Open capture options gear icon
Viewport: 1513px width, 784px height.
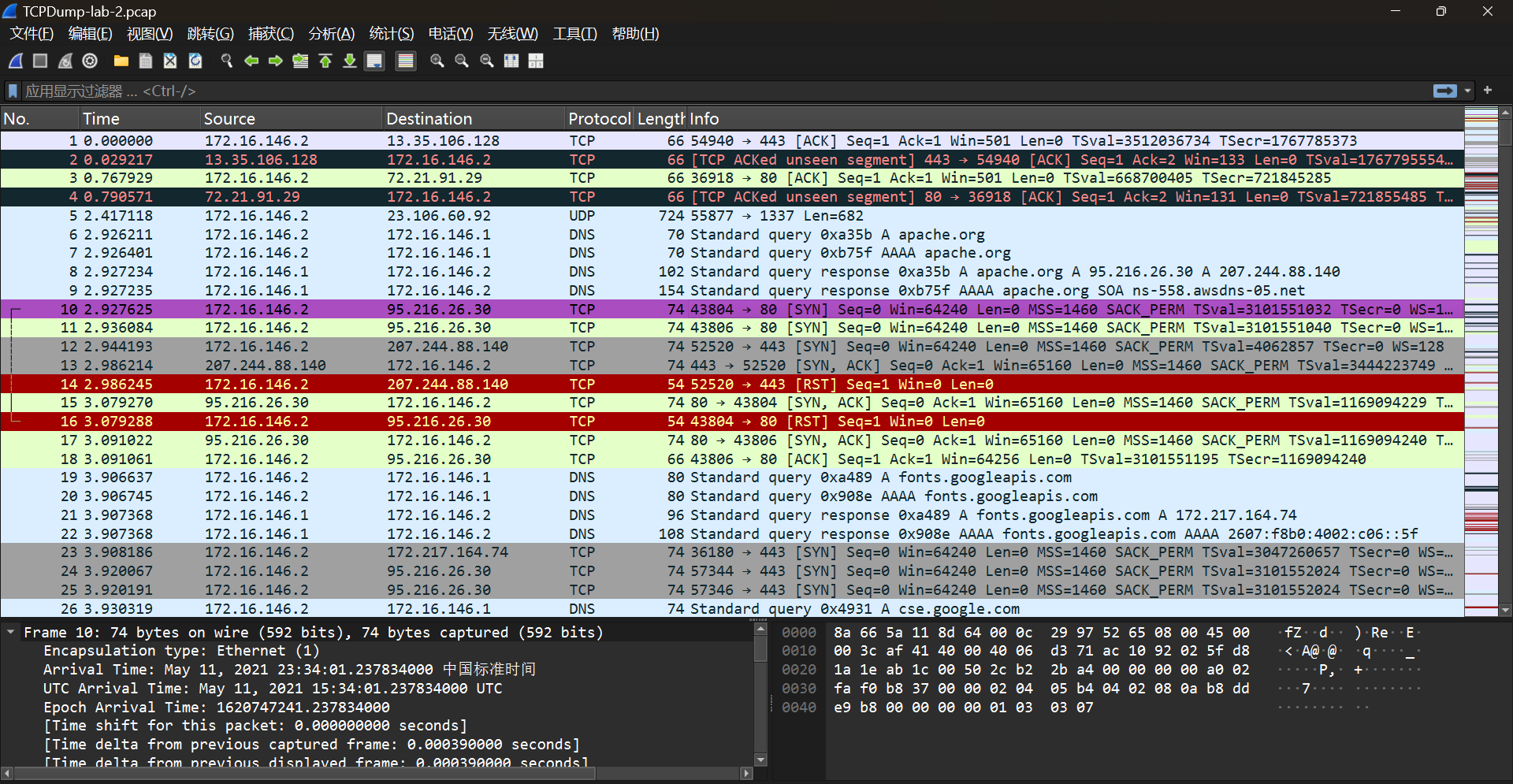[x=90, y=61]
